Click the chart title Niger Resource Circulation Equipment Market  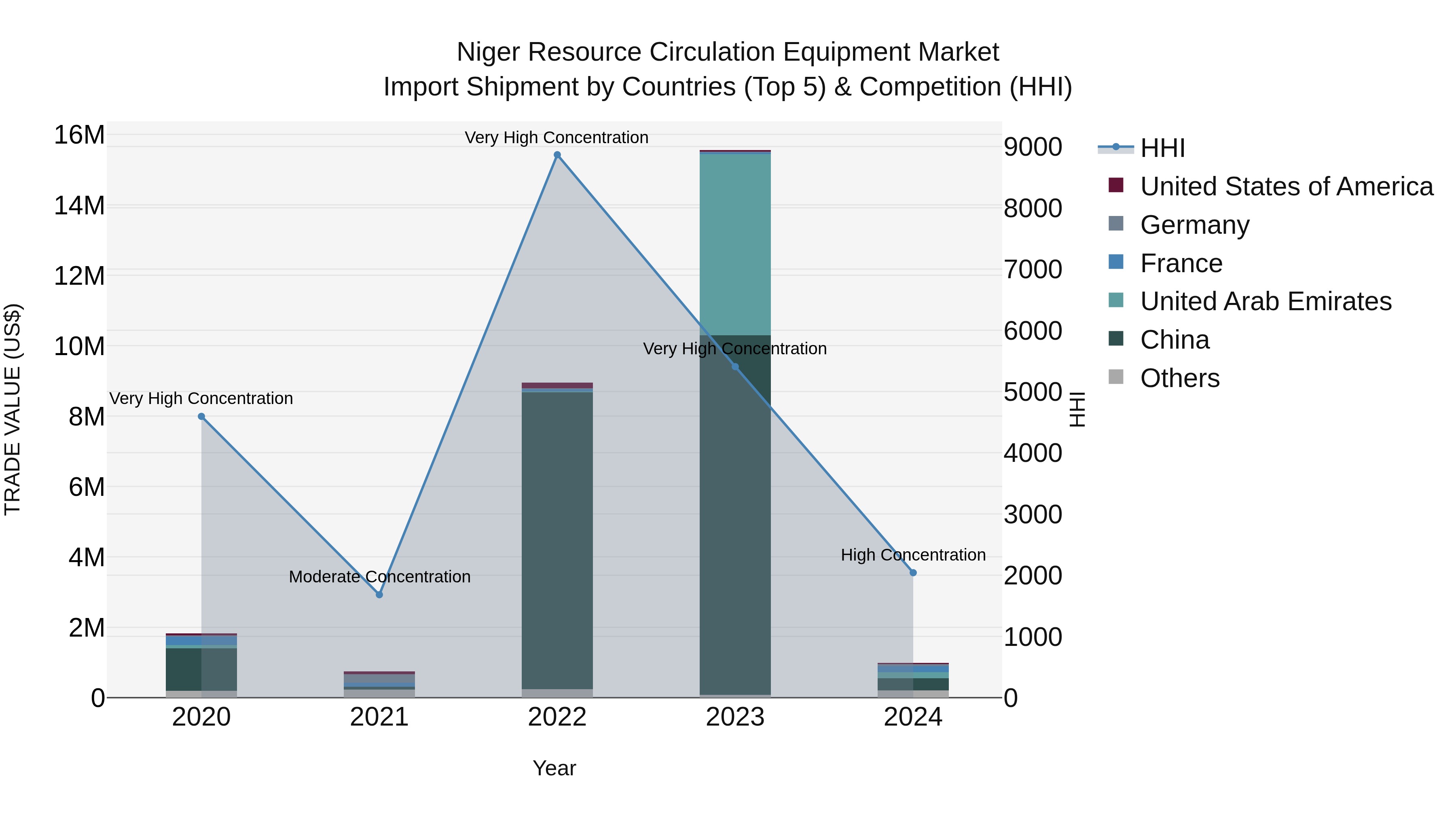tap(728, 52)
